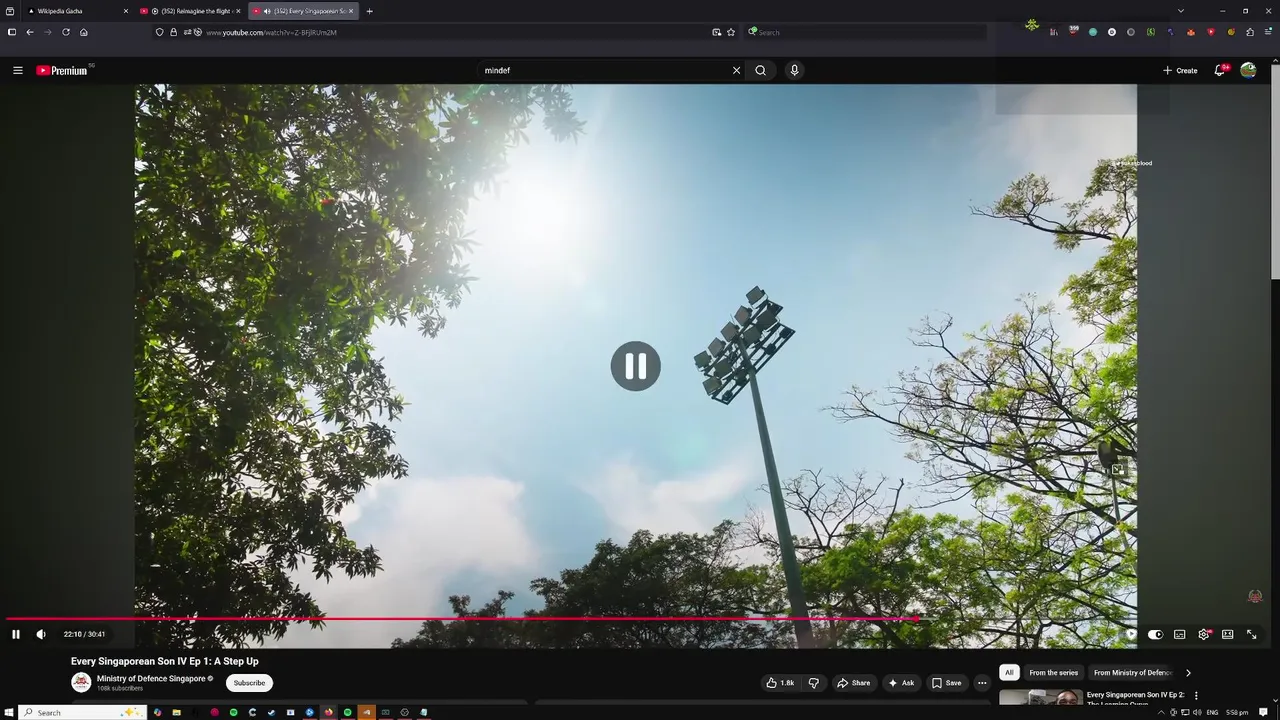Open the extensions puzzle icon

pyautogui.click(x=1250, y=32)
